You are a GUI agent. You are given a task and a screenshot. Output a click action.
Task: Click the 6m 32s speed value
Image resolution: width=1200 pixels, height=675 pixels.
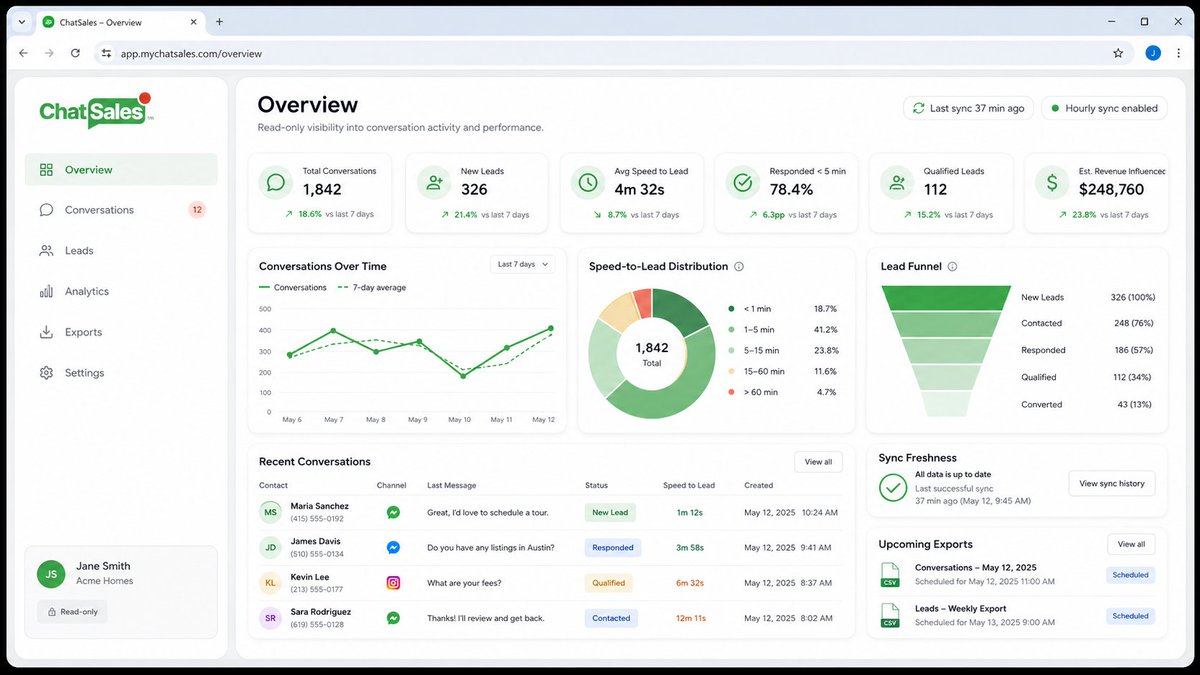[689, 582]
